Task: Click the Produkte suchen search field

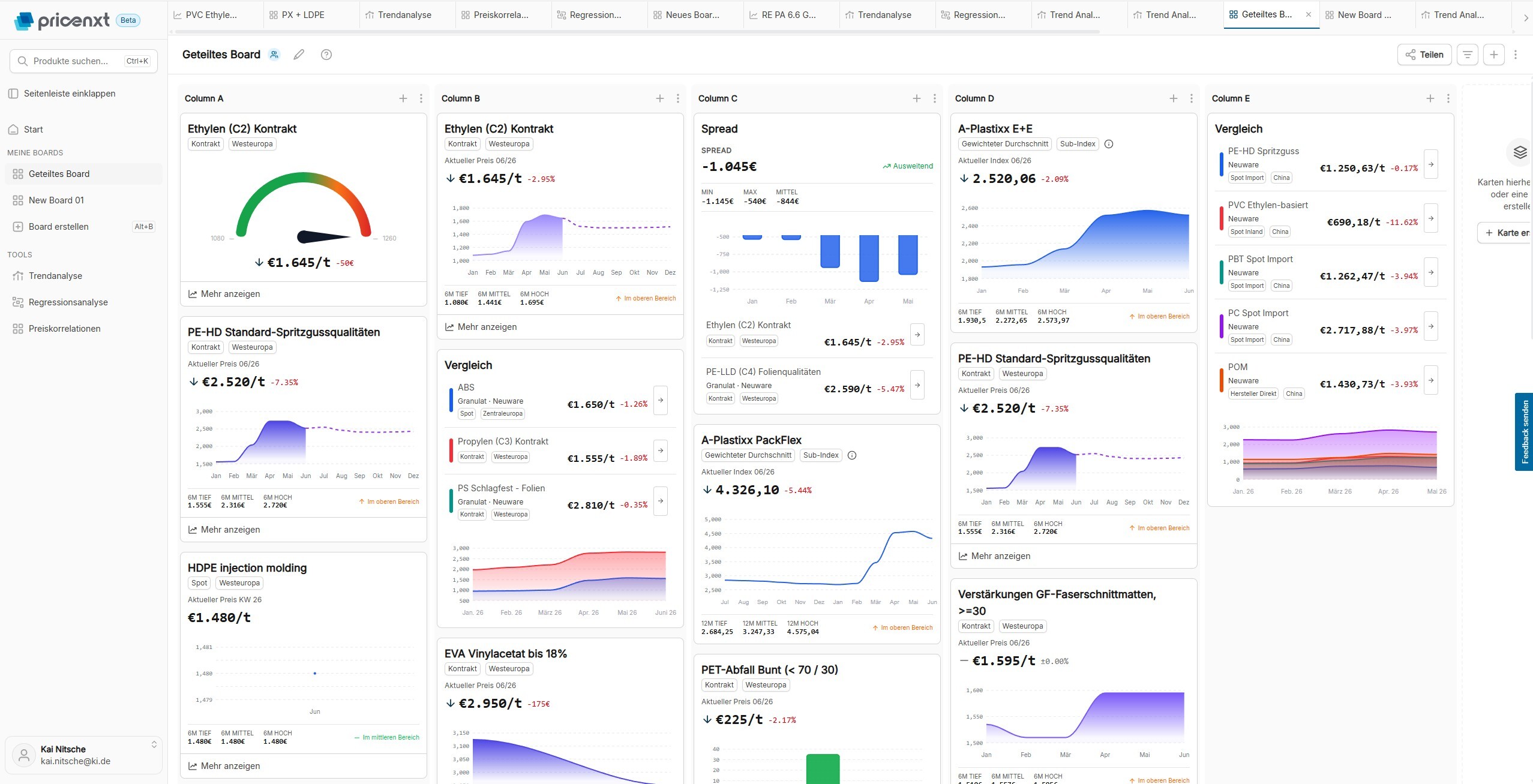Action: pos(83,61)
